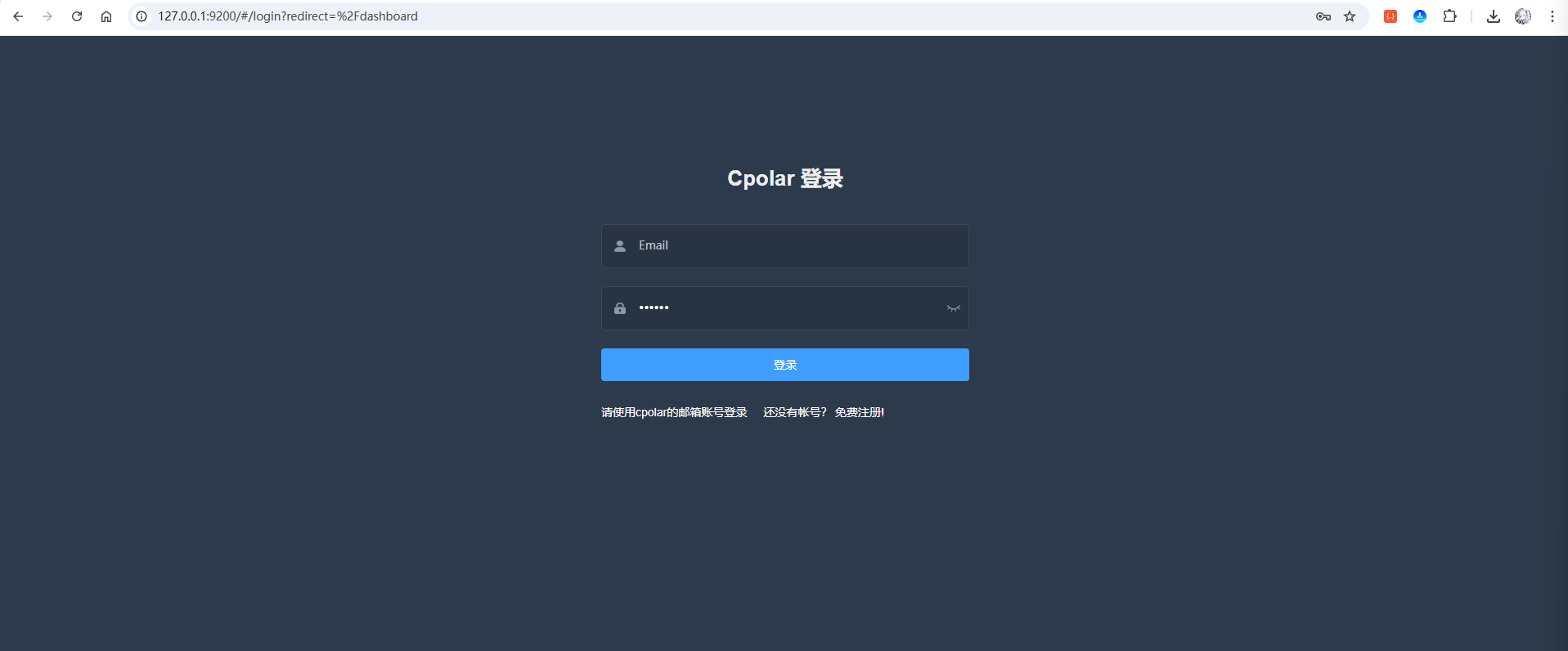This screenshot has height=651, width=1568.
Task: Go to the browser home page
Action: tap(106, 16)
